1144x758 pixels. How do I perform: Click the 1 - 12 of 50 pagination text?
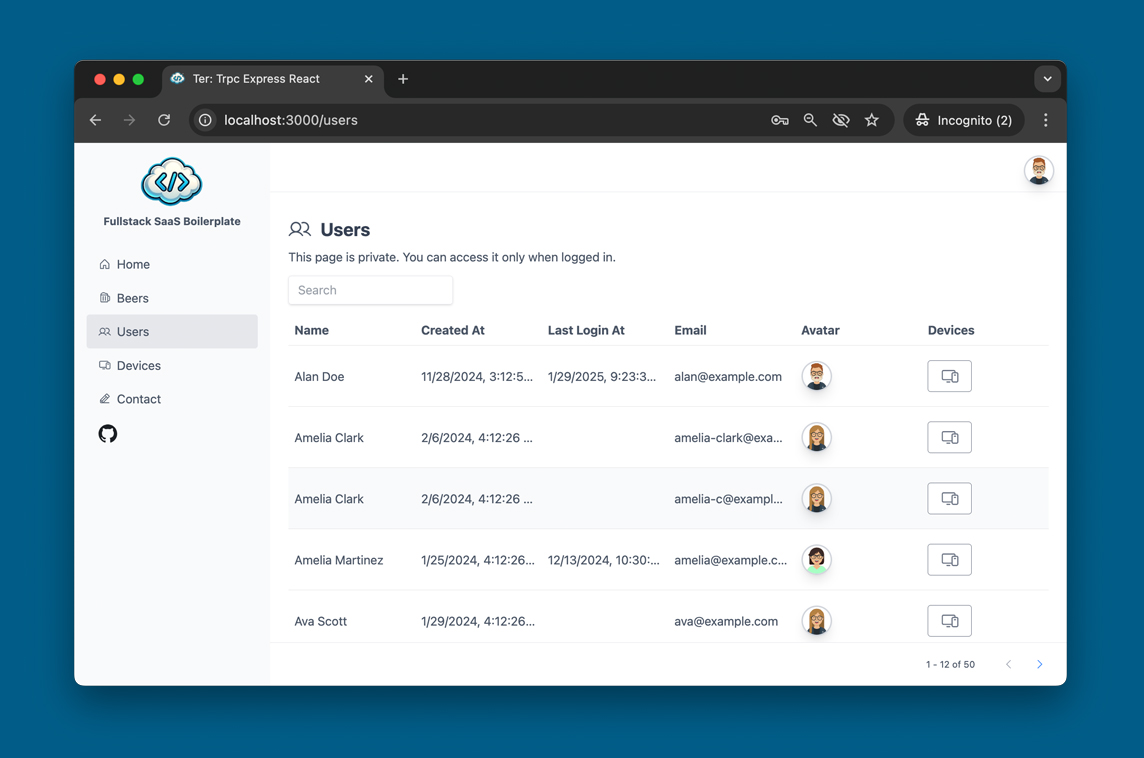[x=950, y=665]
